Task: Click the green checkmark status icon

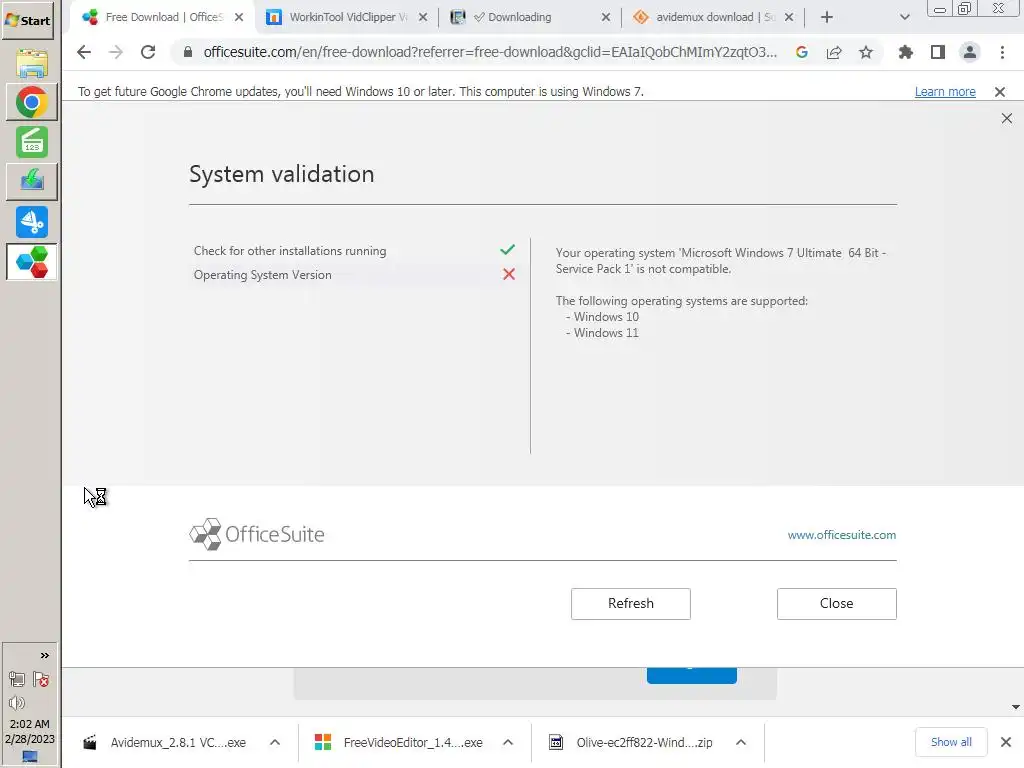Action: (507, 249)
